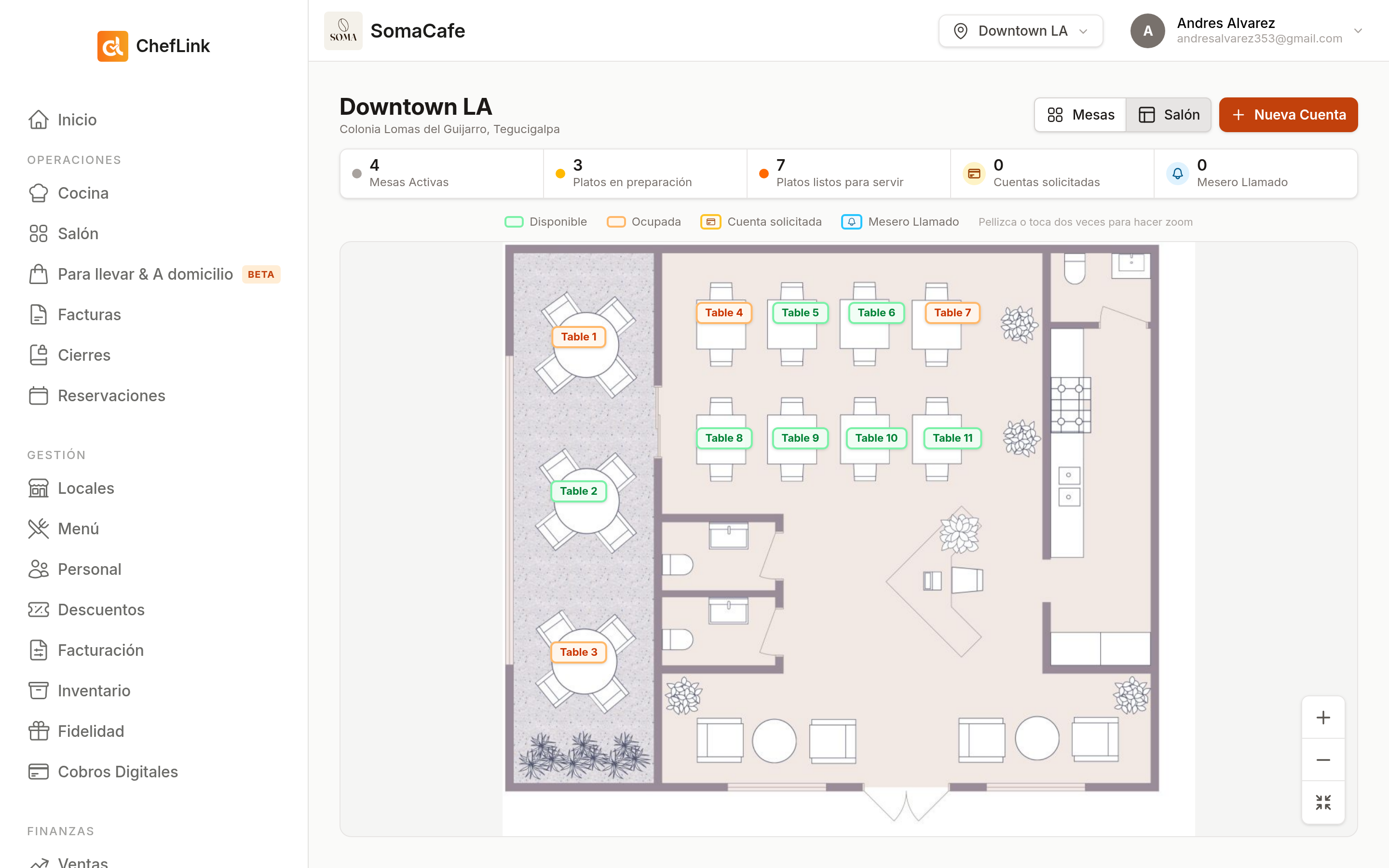Click the Menú utensils icon
Screen dimensions: 1389x868
[x=39, y=529]
